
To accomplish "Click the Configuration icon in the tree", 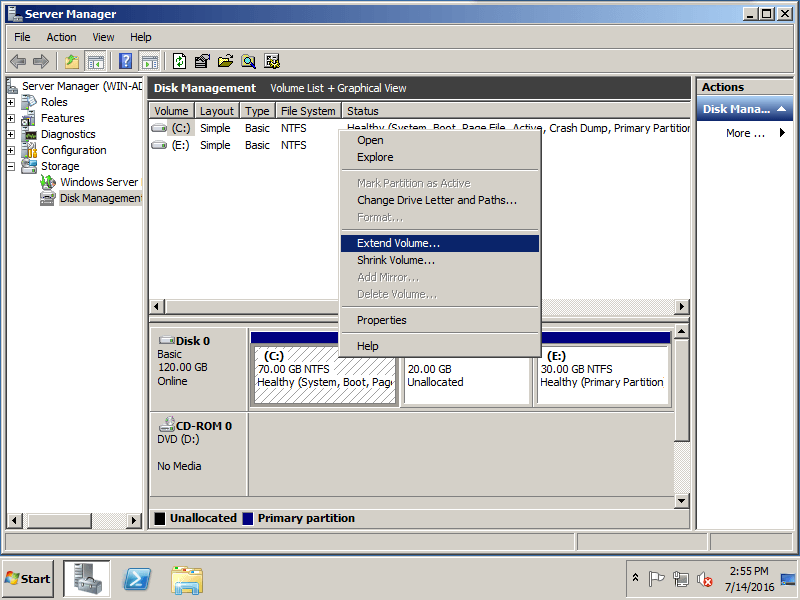I will [x=30, y=150].
